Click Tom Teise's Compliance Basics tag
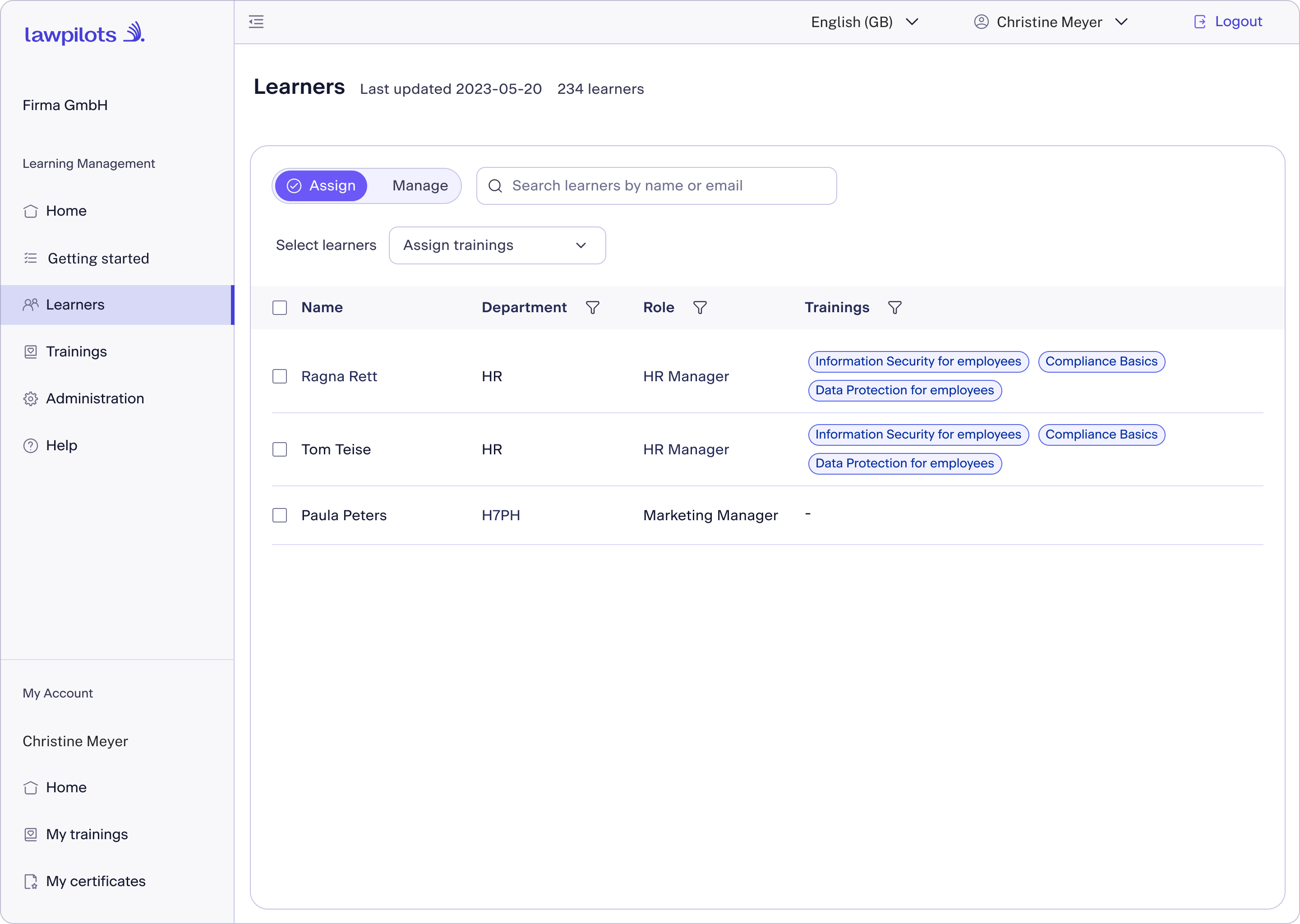 tap(1102, 435)
